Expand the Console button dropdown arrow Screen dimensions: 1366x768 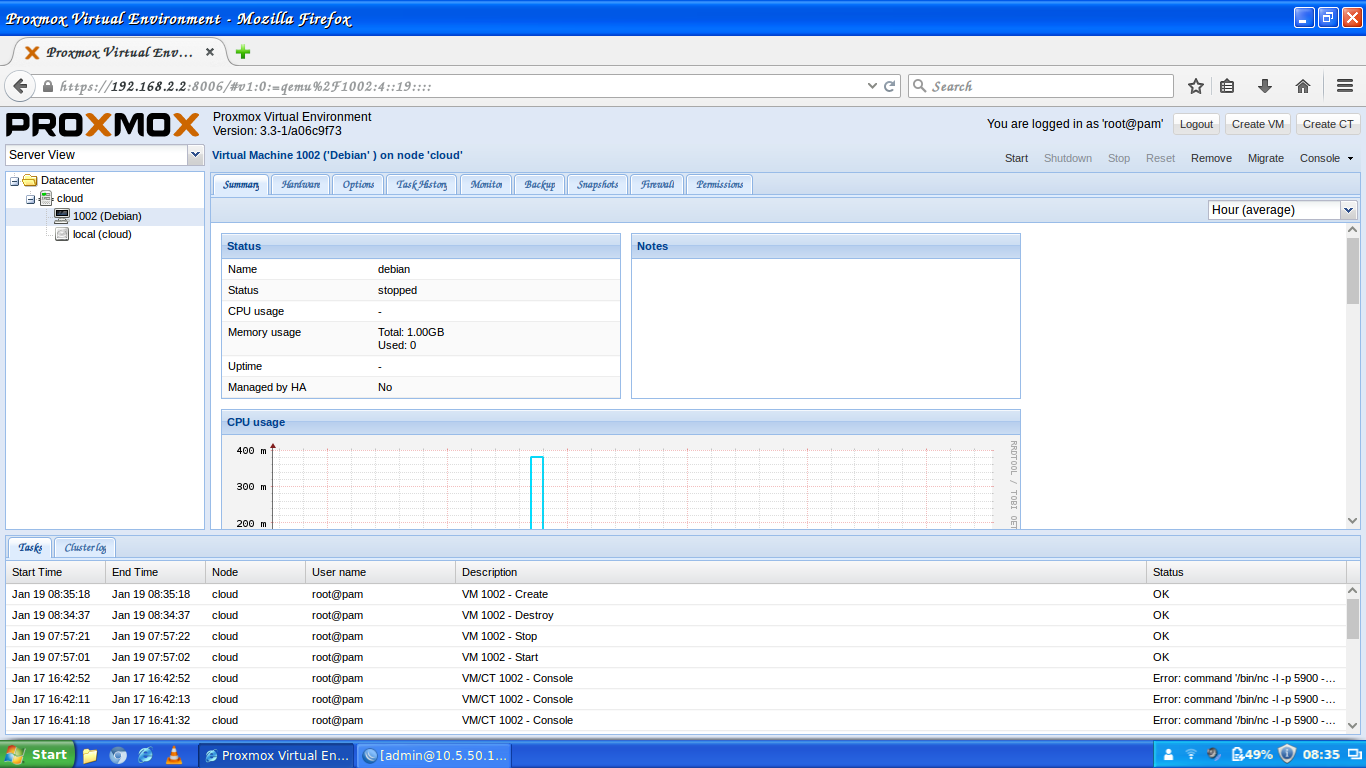1350,159
